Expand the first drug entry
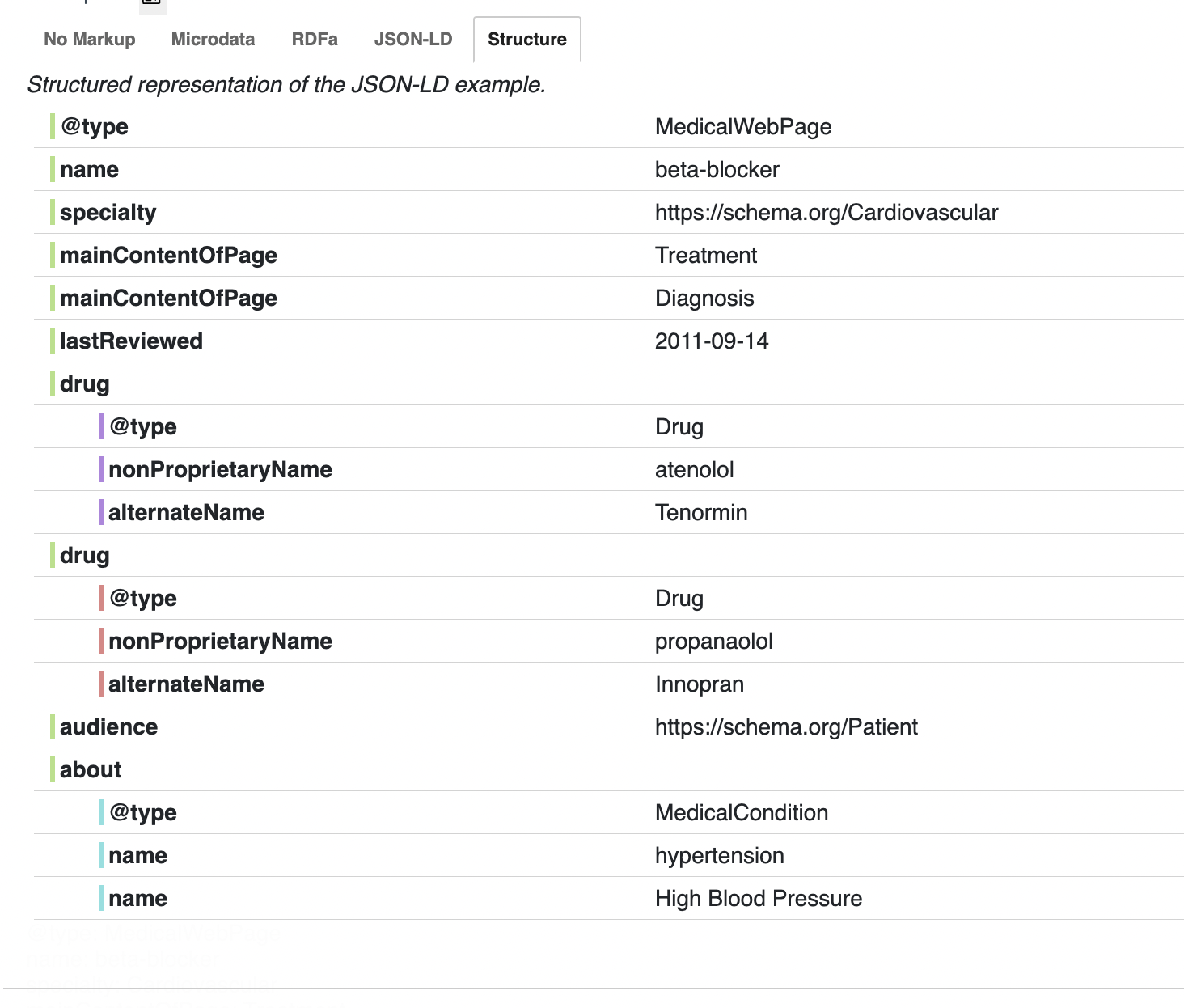 (x=85, y=383)
